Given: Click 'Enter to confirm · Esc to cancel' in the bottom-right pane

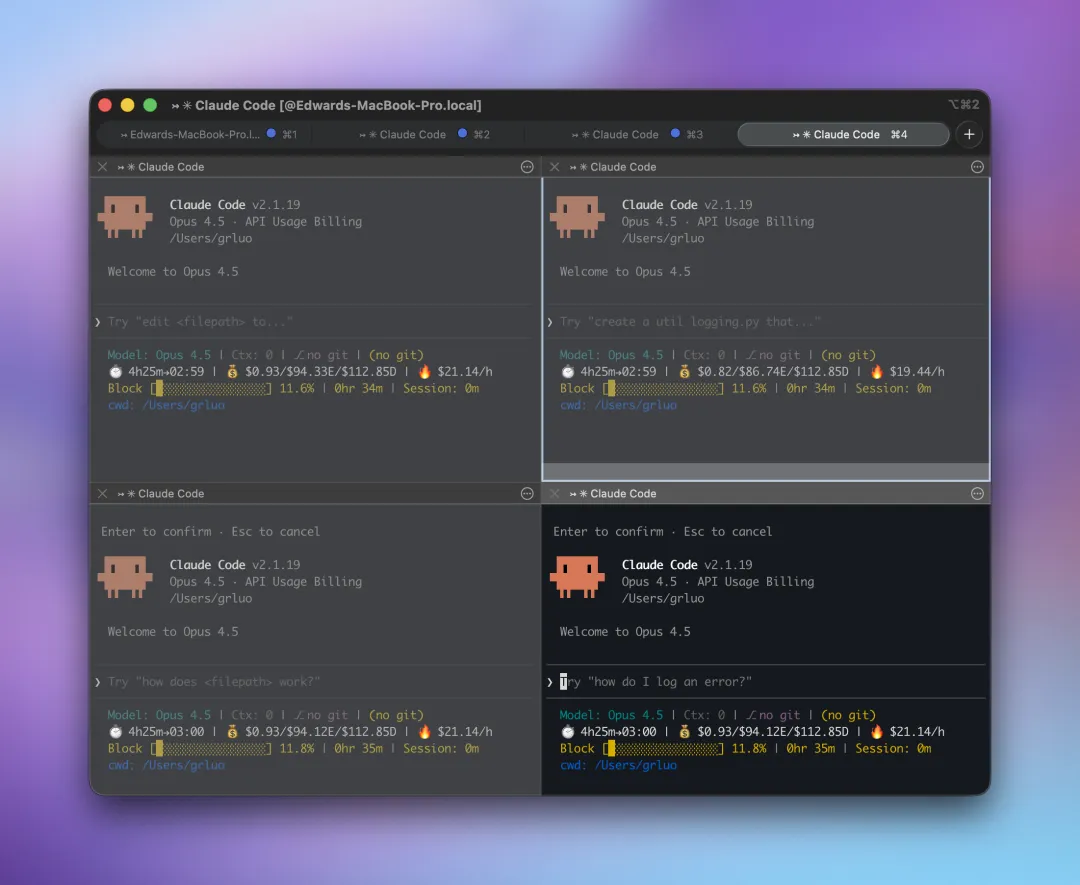Looking at the screenshot, I should click(x=663, y=532).
